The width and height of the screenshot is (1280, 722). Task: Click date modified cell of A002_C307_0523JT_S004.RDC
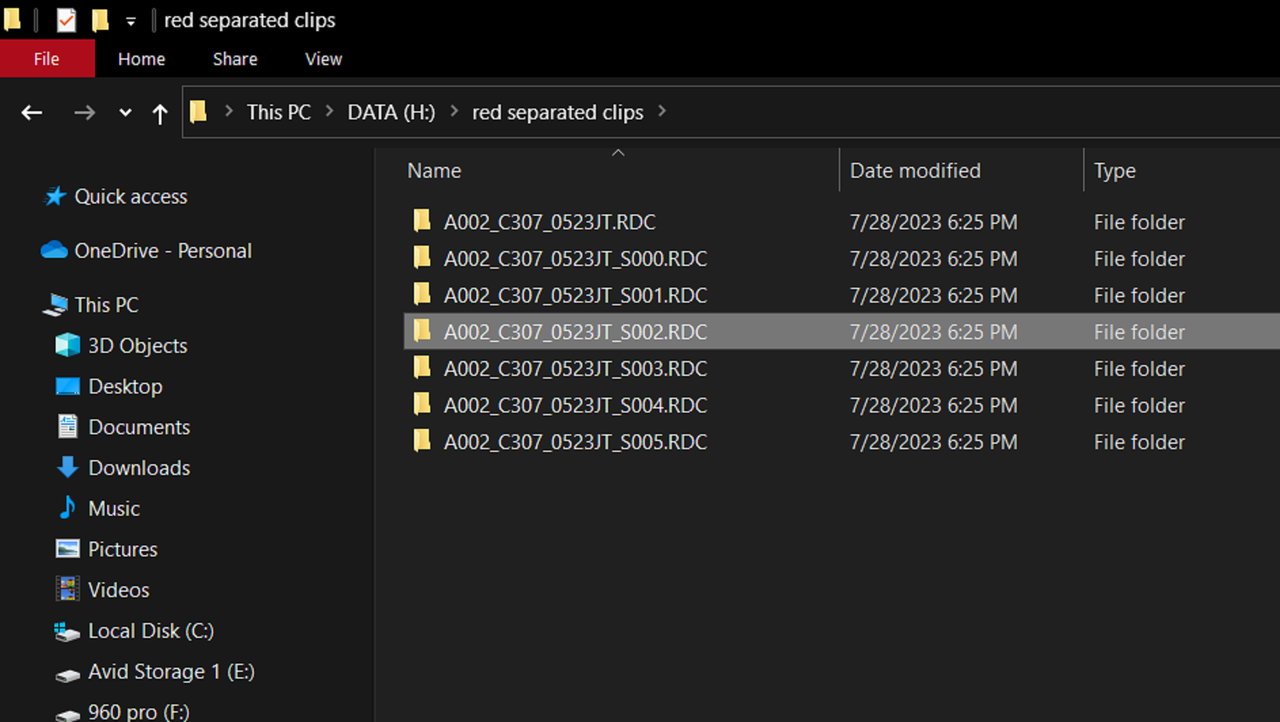point(933,406)
